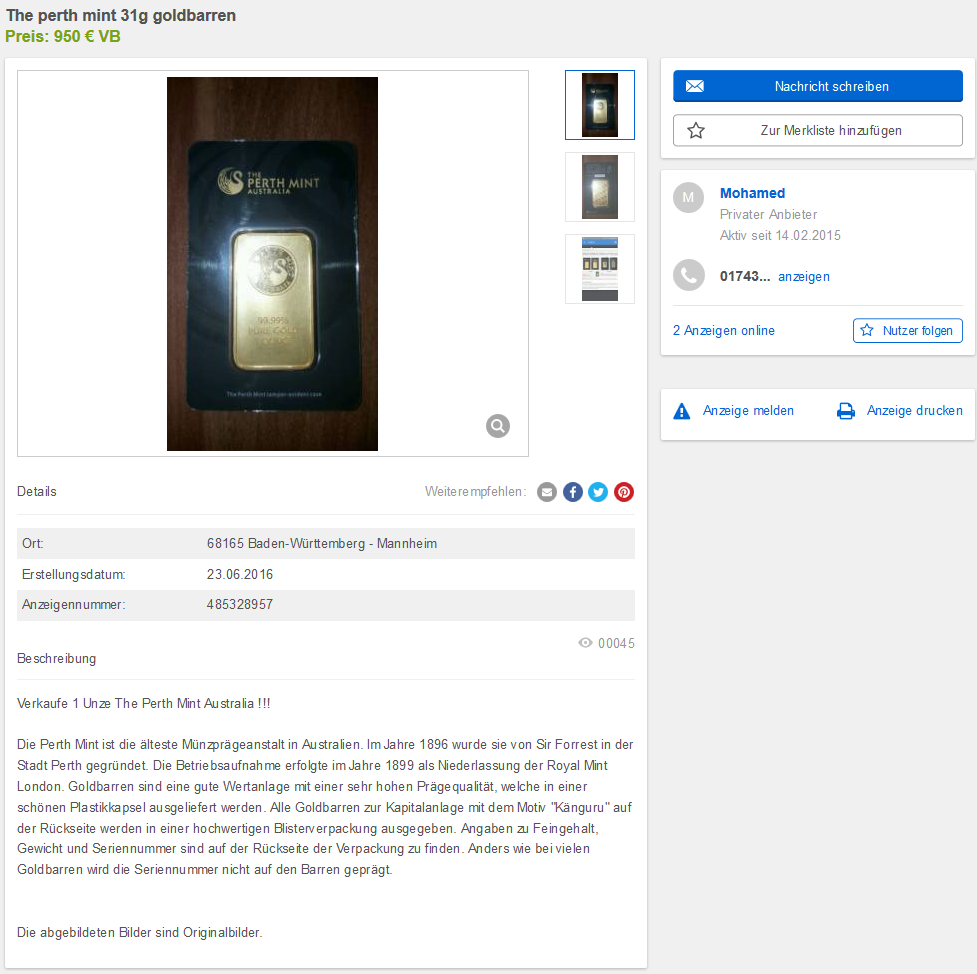Reveal phone number with anzeigen link

(x=804, y=276)
